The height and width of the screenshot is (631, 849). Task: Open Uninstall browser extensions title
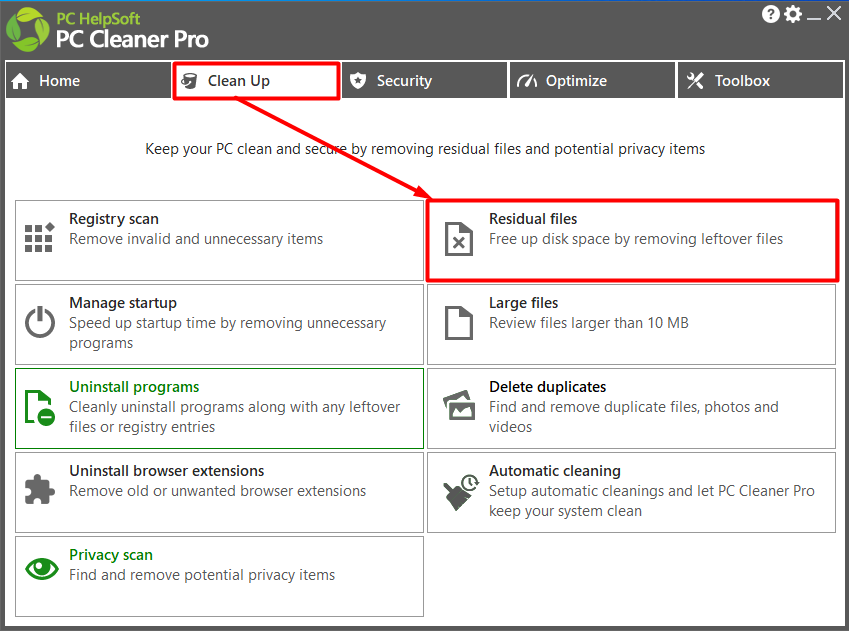point(167,471)
